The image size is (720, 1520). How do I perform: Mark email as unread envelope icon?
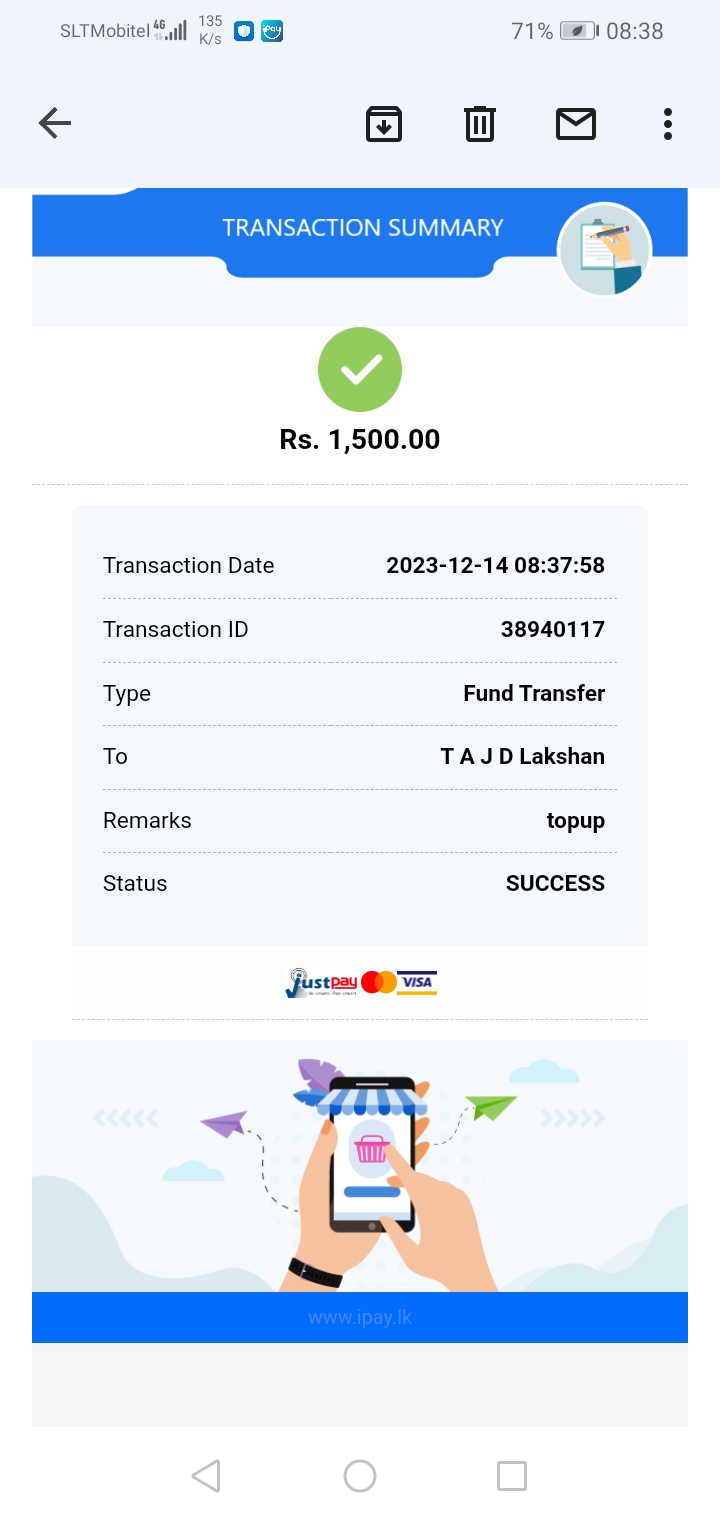pos(576,124)
